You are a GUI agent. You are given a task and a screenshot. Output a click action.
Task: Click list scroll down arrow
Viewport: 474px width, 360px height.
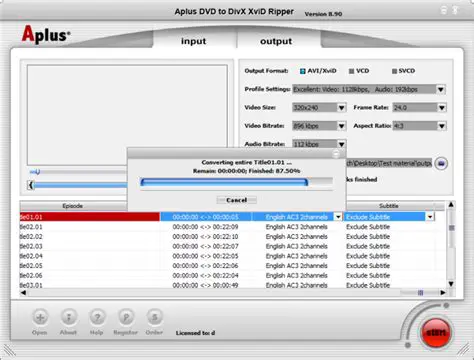[451, 284]
